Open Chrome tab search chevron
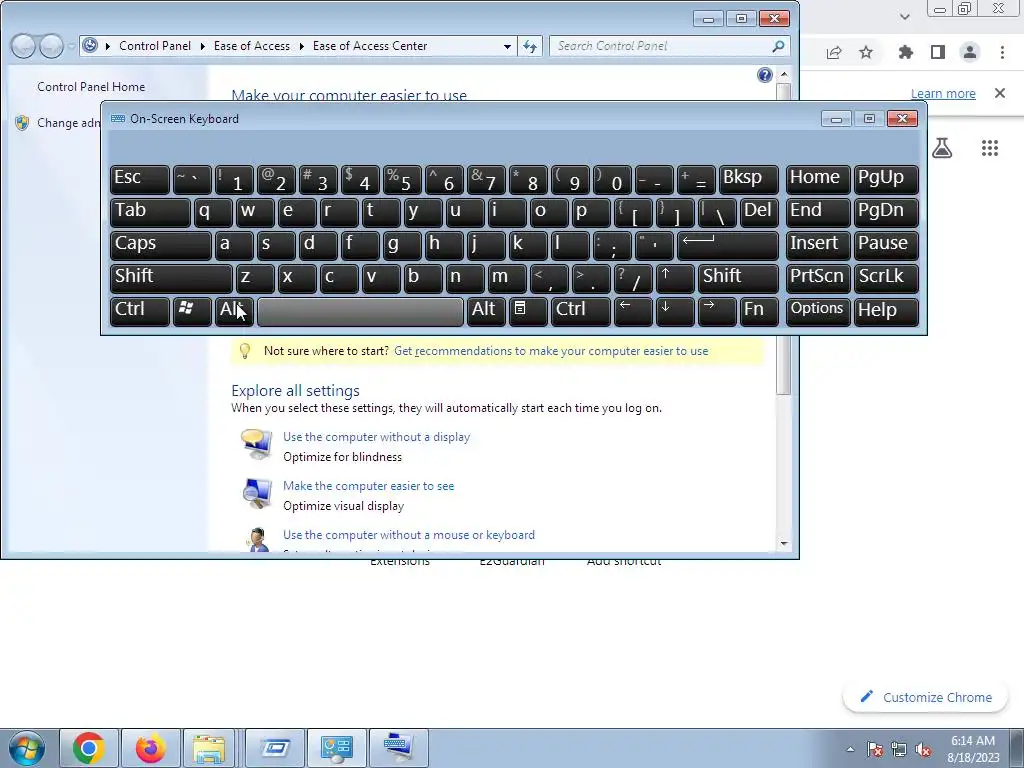 tap(904, 17)
